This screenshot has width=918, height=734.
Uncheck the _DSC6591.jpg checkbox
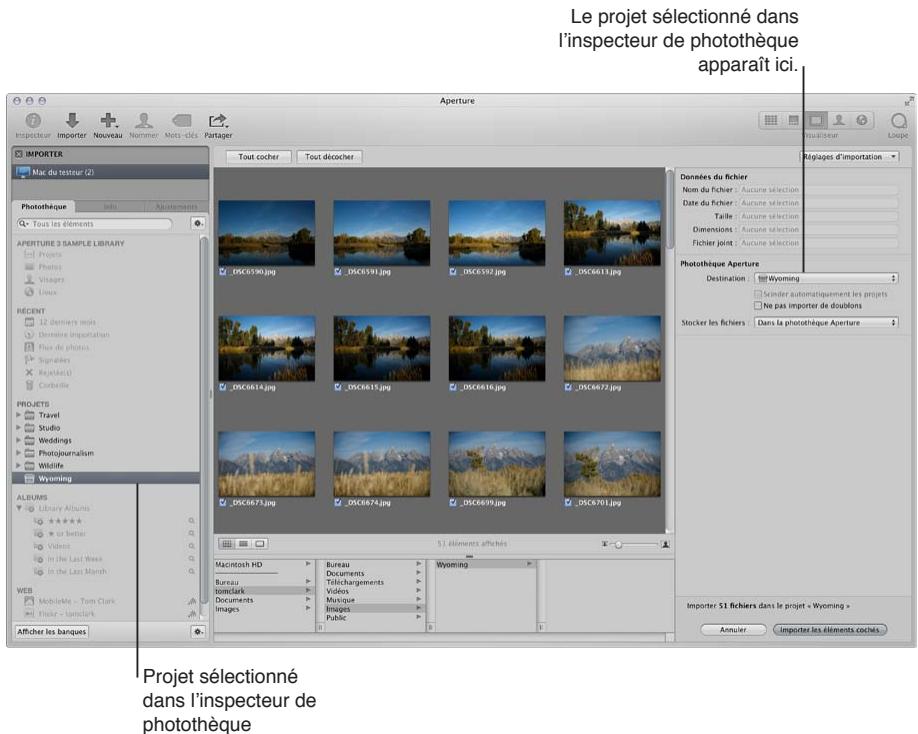click(338, 272)
